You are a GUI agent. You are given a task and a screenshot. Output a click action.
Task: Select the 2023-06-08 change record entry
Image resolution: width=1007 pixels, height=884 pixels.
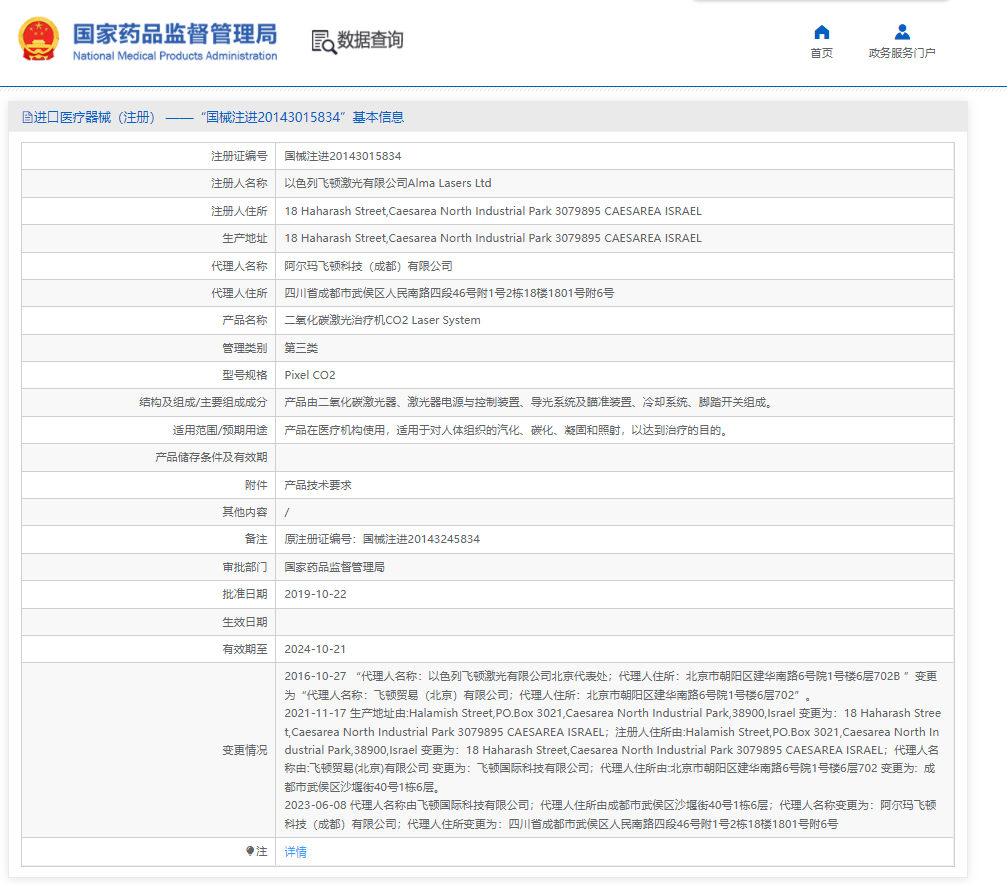(x=611, y=814)
